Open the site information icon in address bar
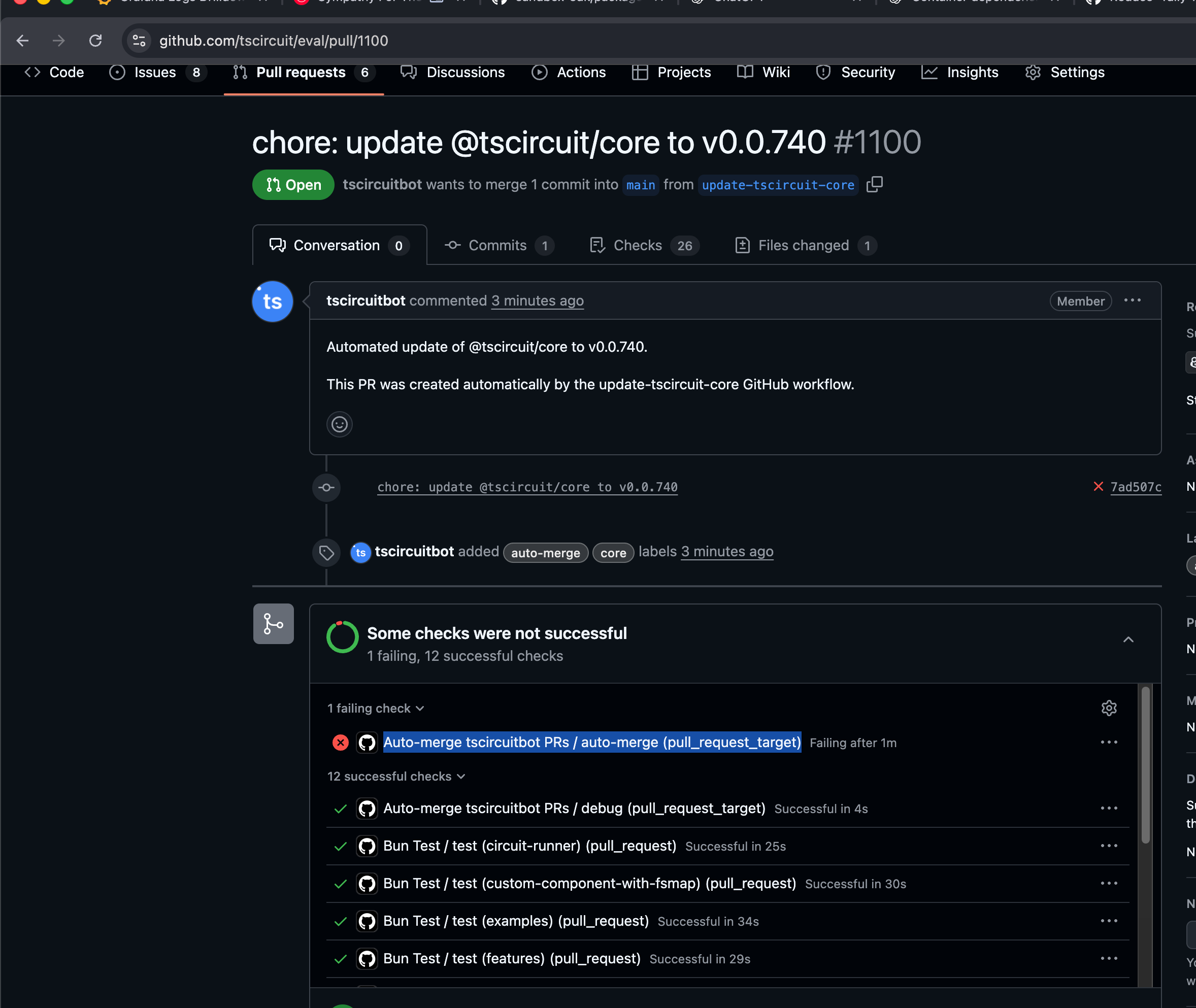1196x1008 pixels. [139, 41]
